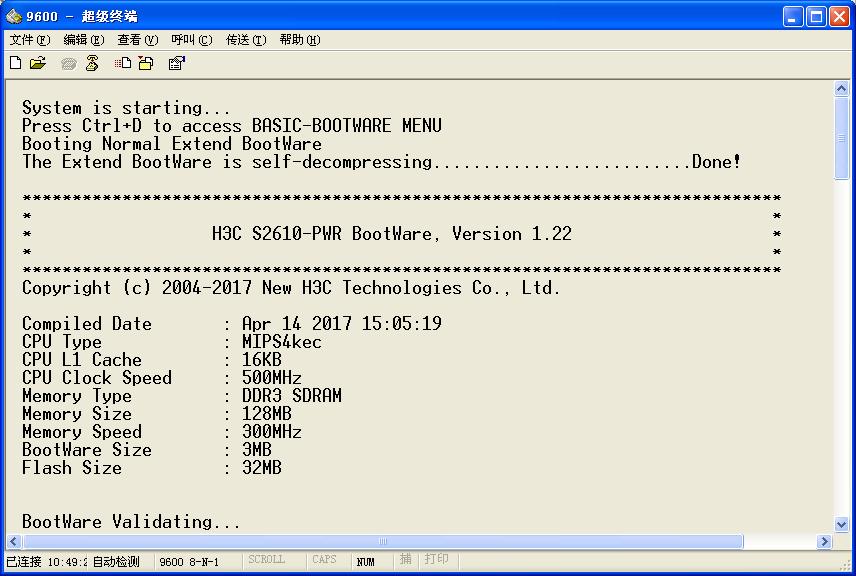Open the 传送(T) menu
This screenshot has width=856, height=576.
[245, 40]
